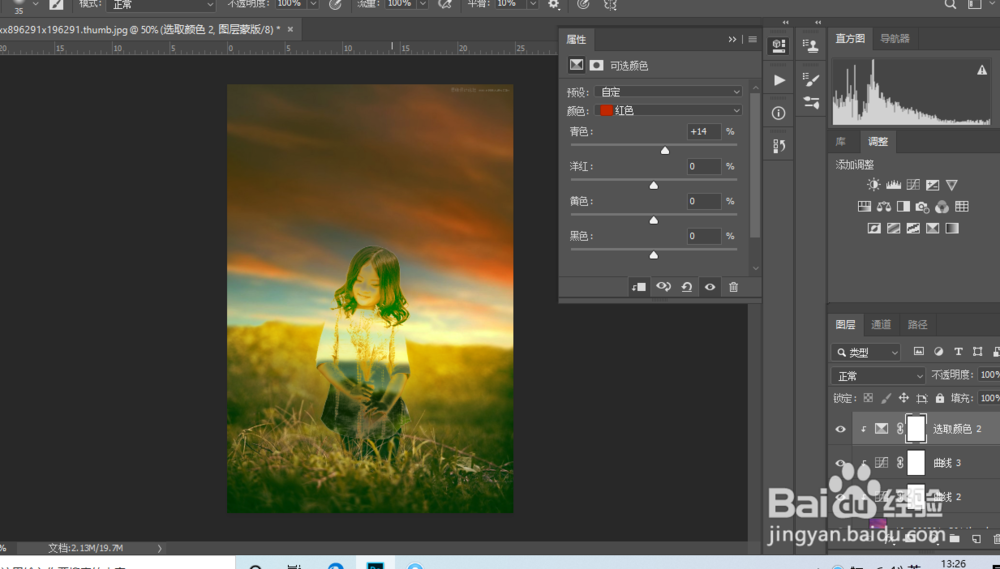Add an Exposure adjustment
Screen dimensions: 1000x569
click(932, 185)
